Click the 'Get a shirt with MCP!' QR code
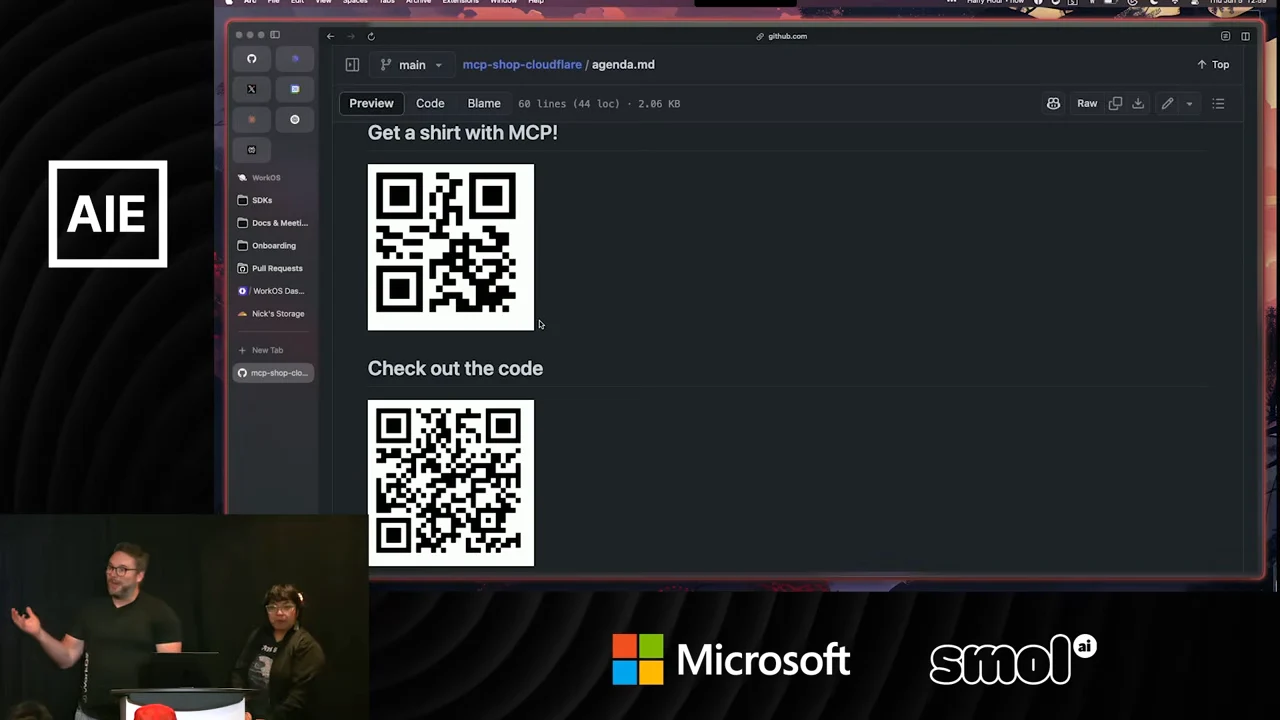The height and width of the screenshot is (720, 1280). (451, 247)
